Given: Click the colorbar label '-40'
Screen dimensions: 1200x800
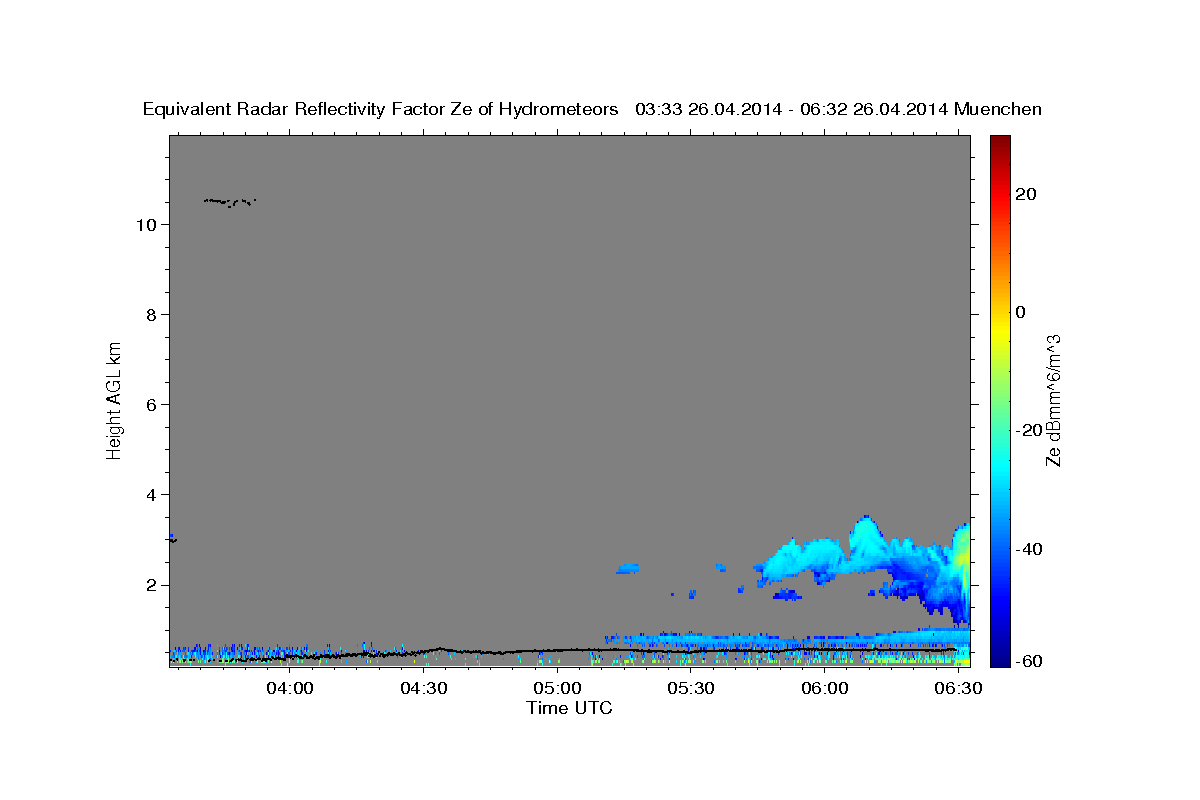Looking at the screenshot, I should (x=1029, y=549).
